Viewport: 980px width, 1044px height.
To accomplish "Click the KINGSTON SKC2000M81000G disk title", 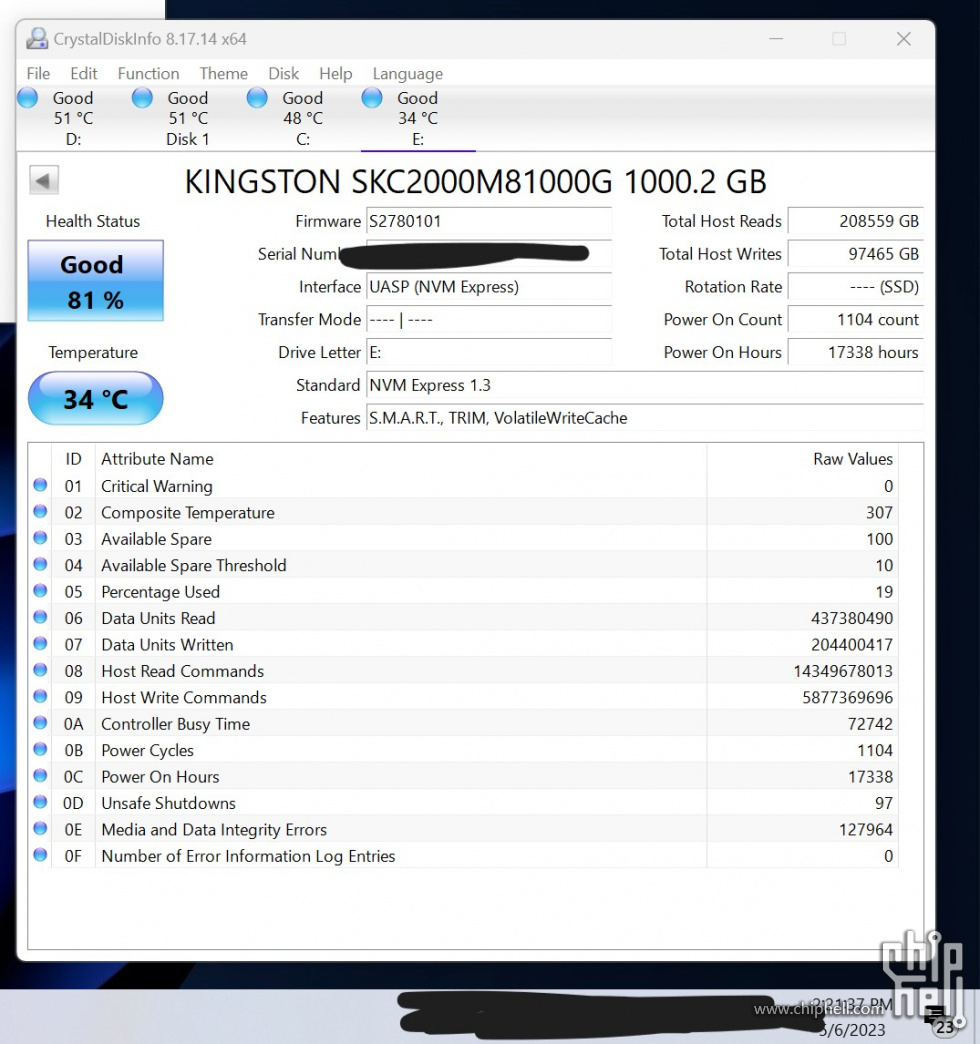I will (475, 182).
